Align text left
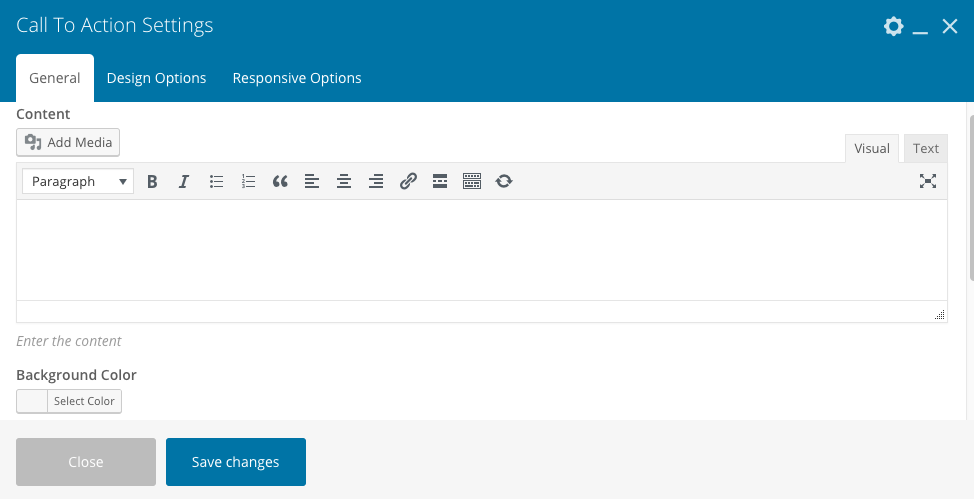Image resolution: width=974 pixels, height=499 pixels. coord(312,181)
